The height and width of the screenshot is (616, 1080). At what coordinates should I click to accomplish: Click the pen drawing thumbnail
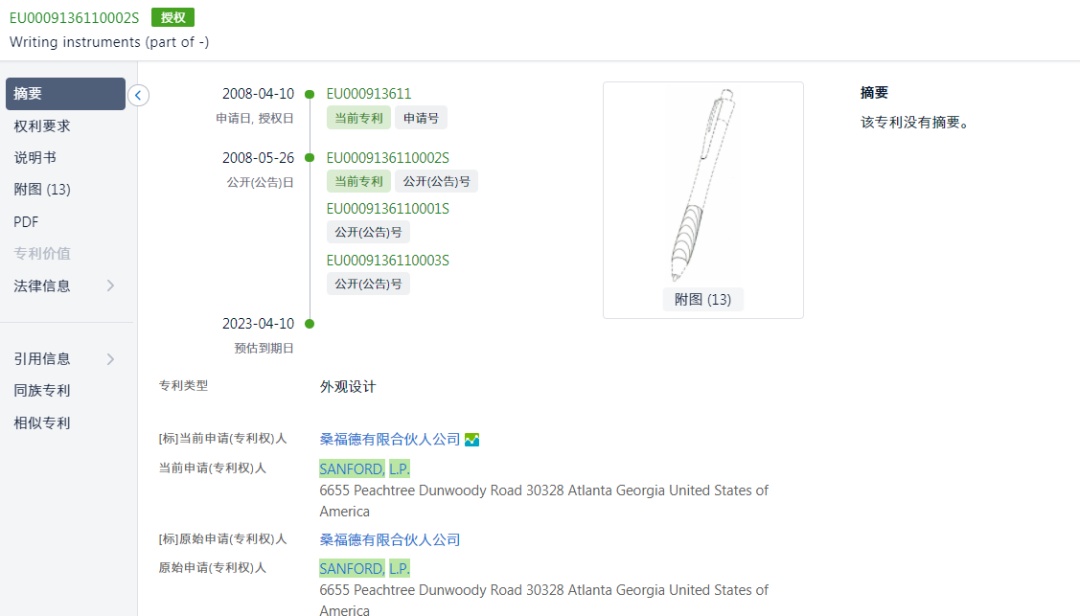pos(702,186)
